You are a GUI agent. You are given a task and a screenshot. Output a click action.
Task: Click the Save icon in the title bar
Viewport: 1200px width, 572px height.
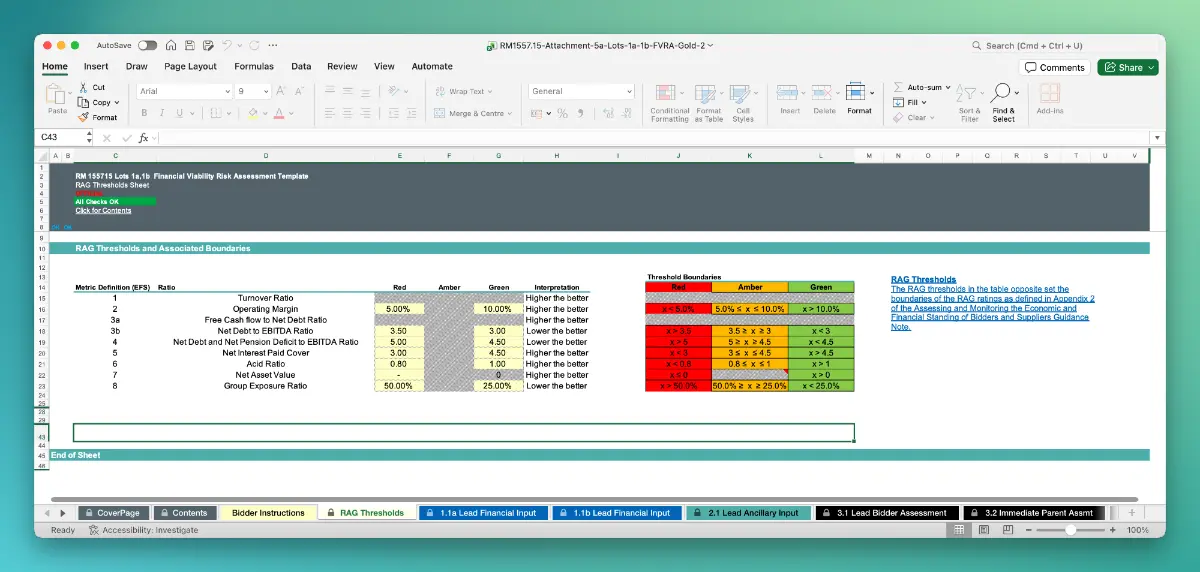point(189,45)
